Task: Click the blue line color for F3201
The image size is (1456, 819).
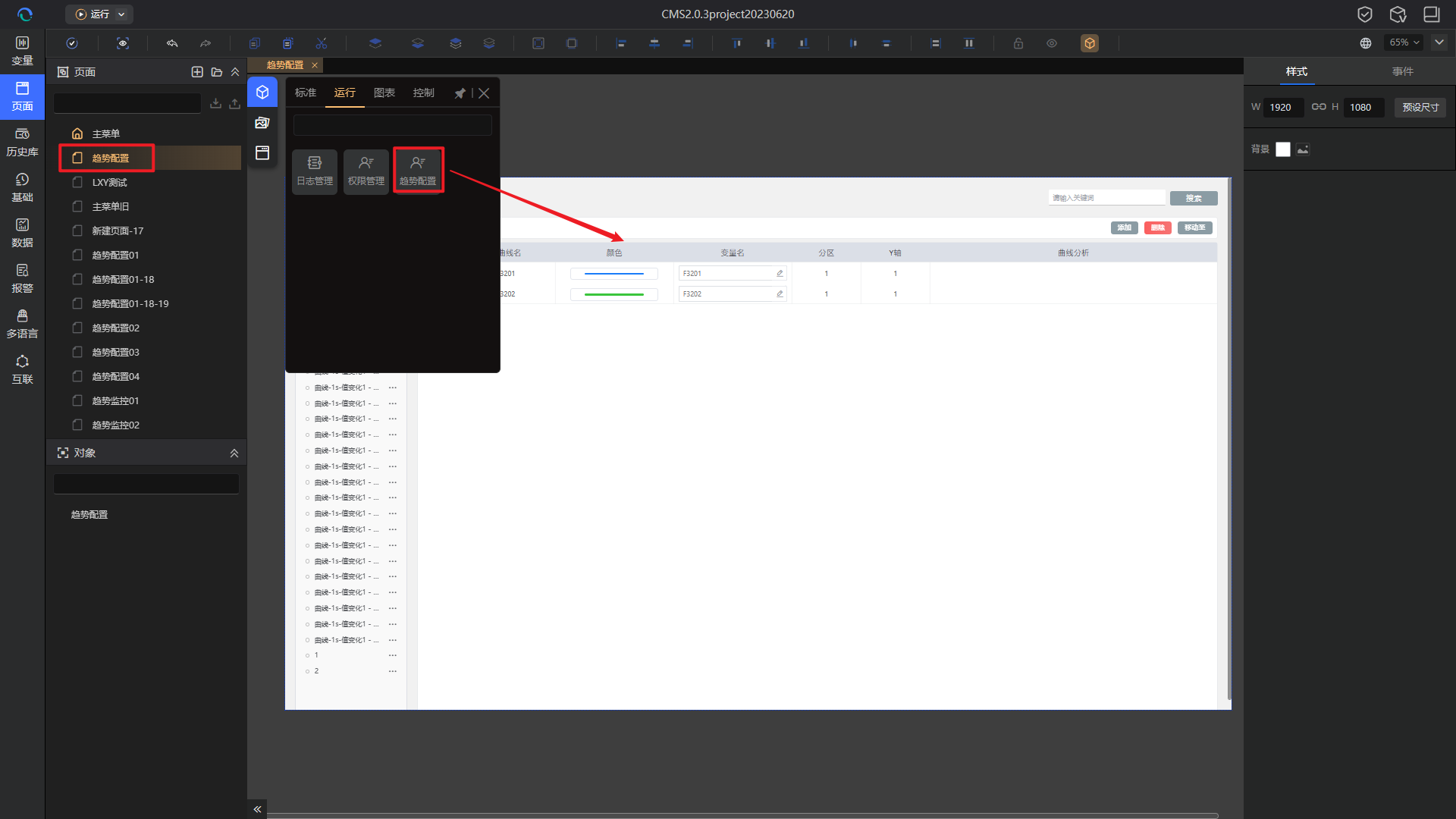Action: click(614, 274)
